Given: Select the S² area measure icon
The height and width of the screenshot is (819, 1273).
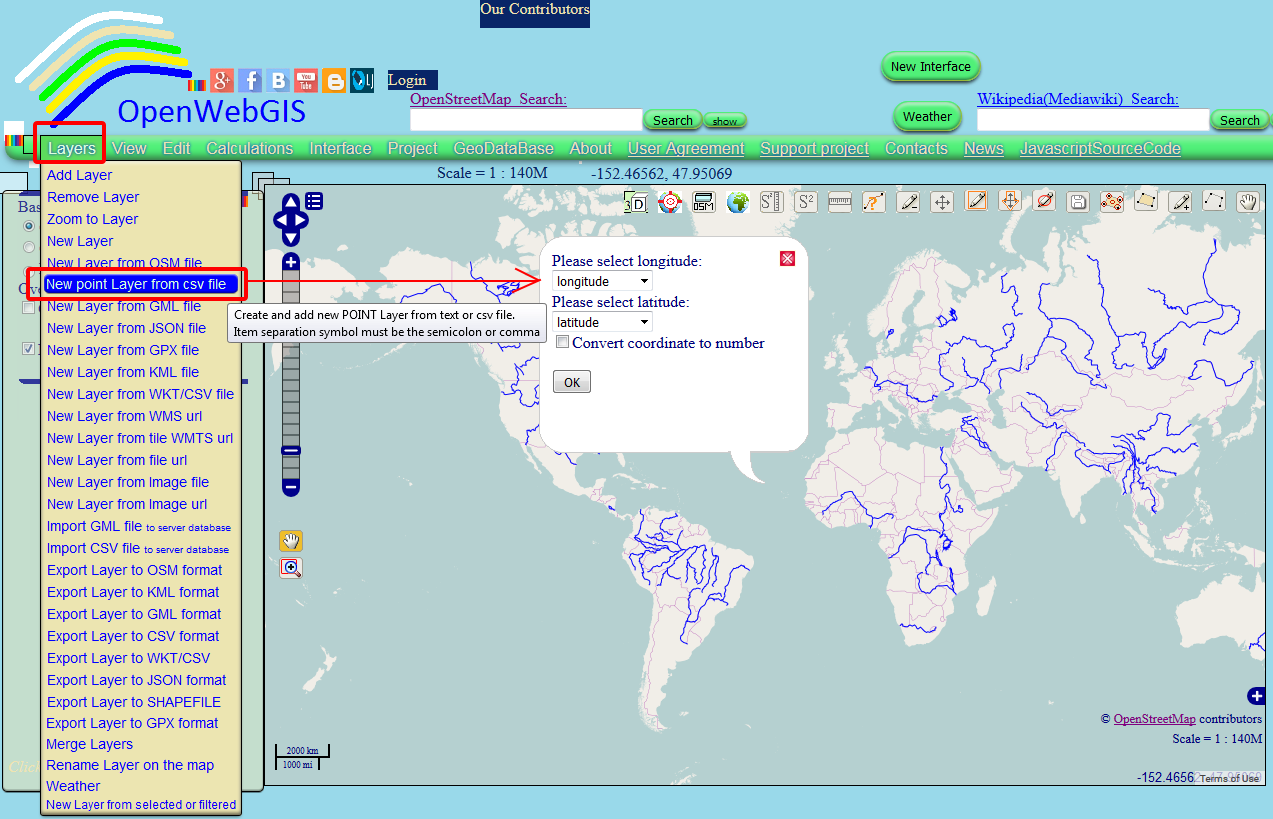Looking at the screenshot, I should (806, 202).
